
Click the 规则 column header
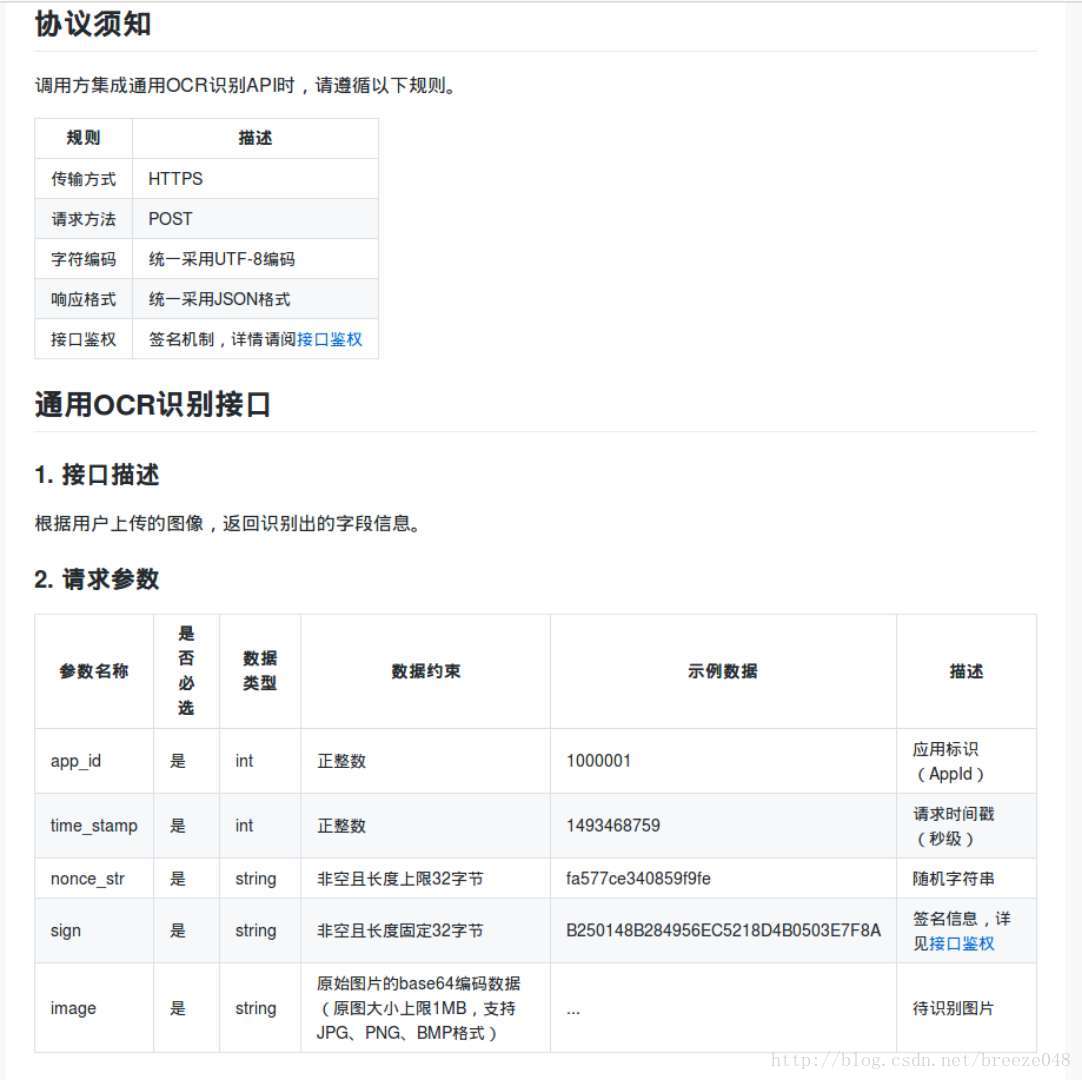[83, 138]
